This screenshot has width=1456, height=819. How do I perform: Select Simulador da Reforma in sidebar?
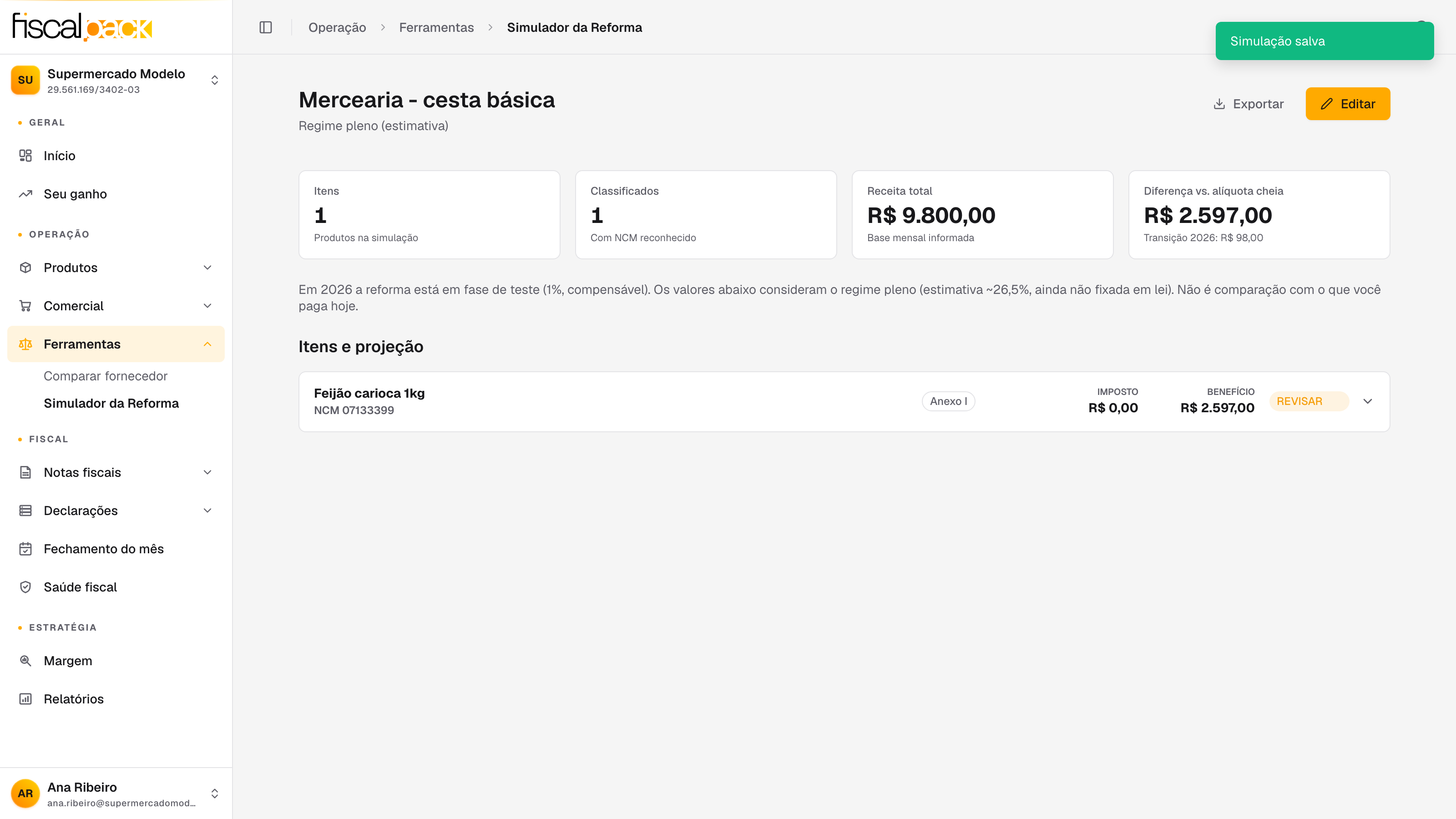click(x=111, y=403)
